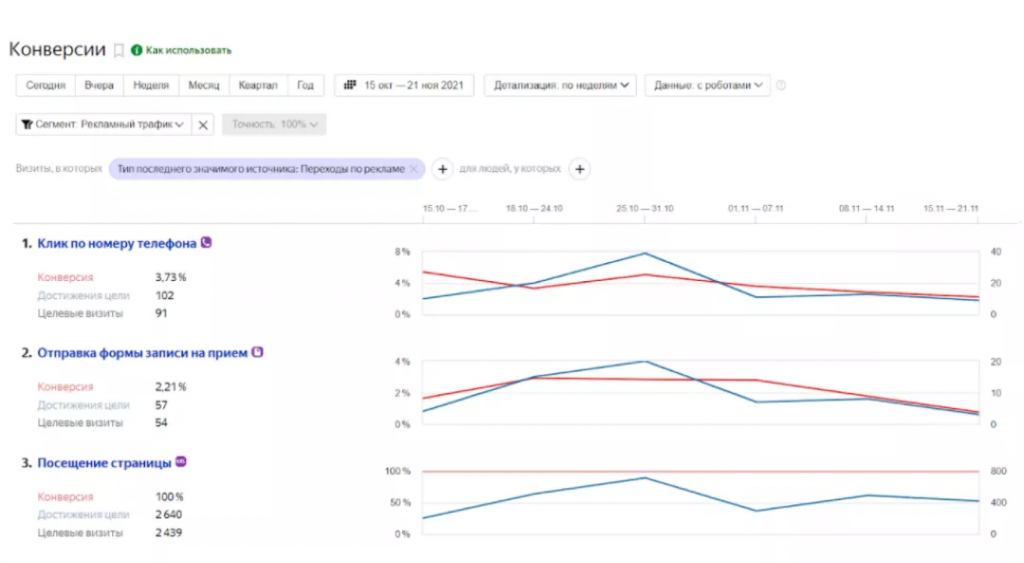
Task: Expand the Детализация: по неделям dropdown
Action: 560,86
